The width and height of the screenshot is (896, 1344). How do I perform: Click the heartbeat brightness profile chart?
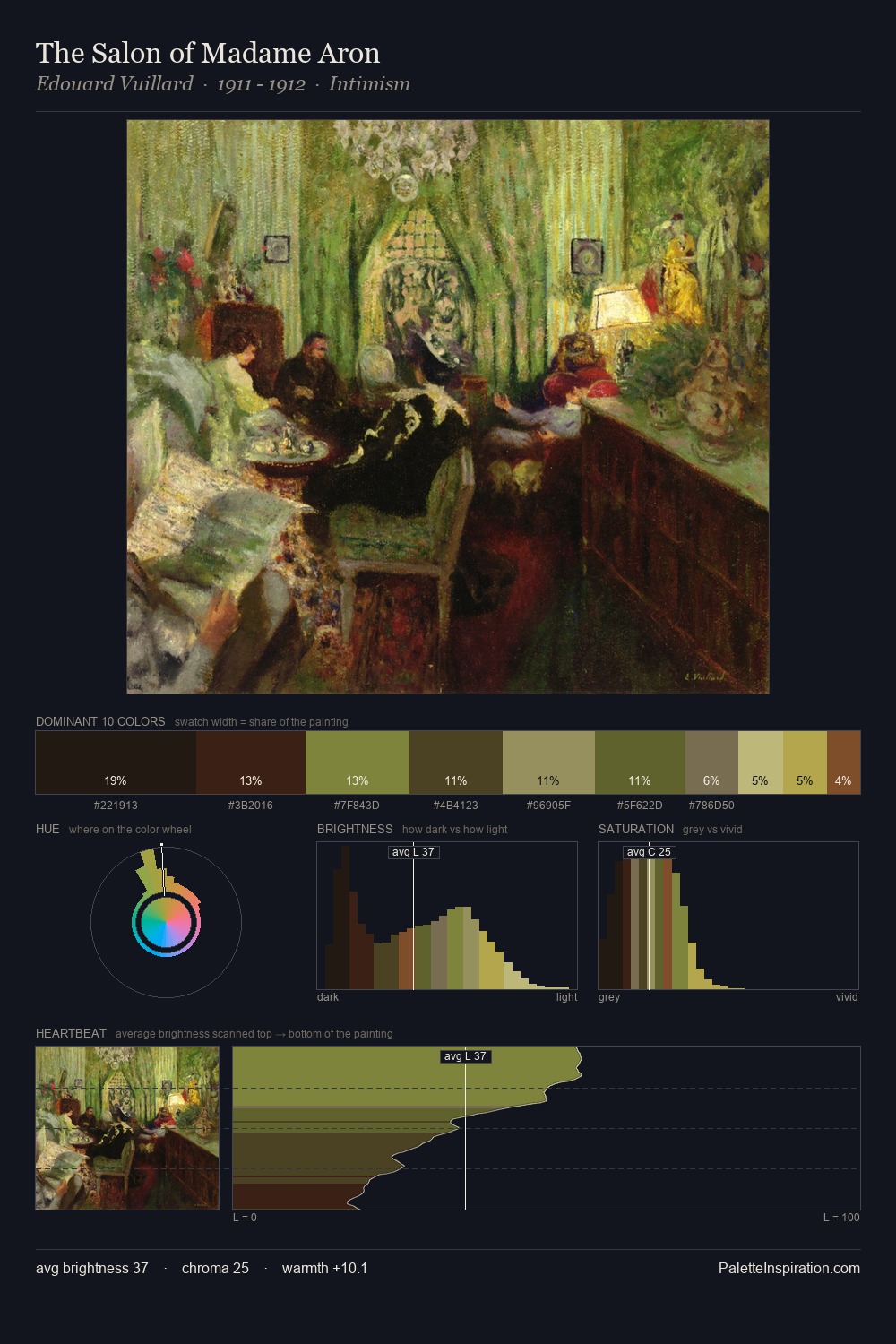click(x=547, y=1128)
